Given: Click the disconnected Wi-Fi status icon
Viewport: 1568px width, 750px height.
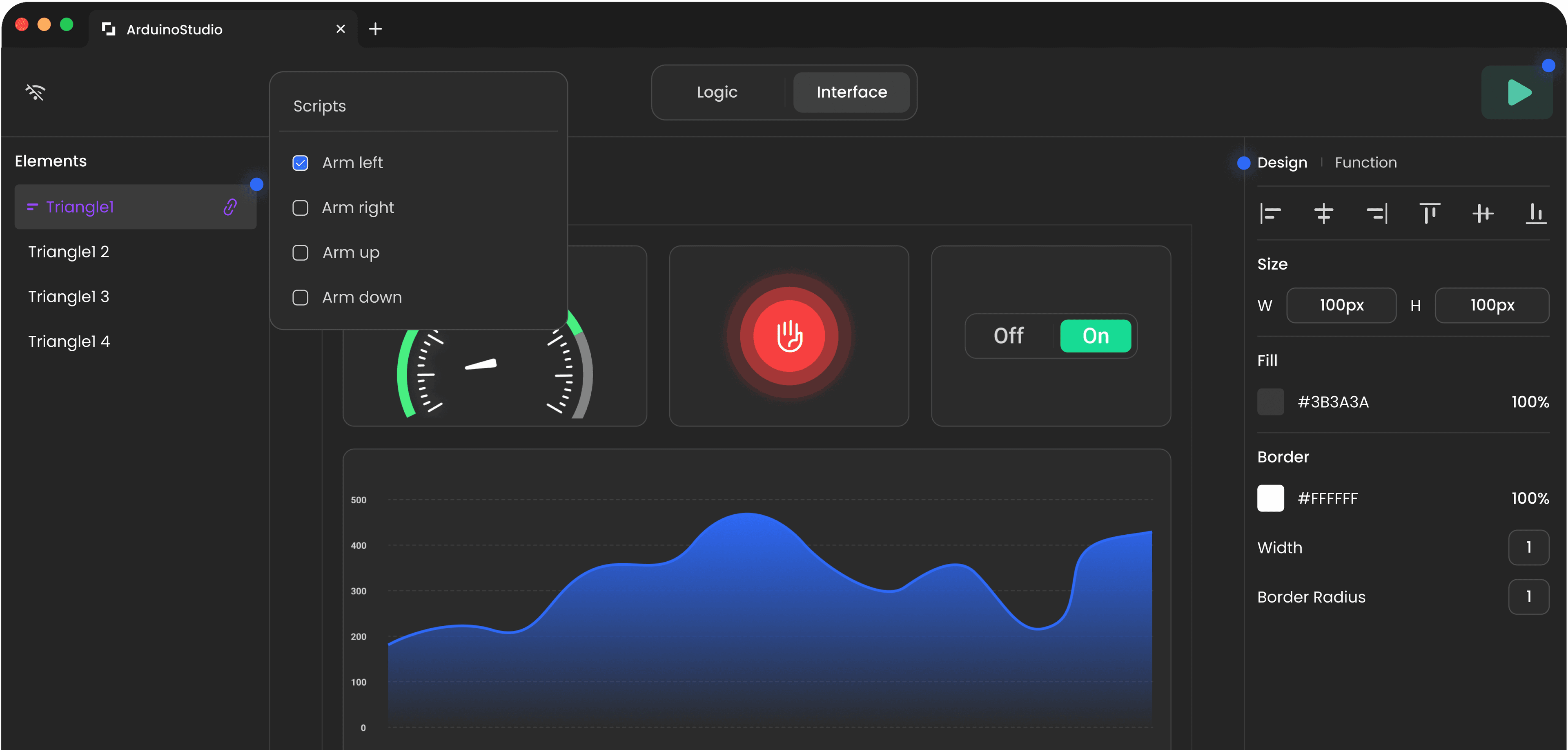Looking at the screenshot, I should pyautogui.click(x=35, y=93).
